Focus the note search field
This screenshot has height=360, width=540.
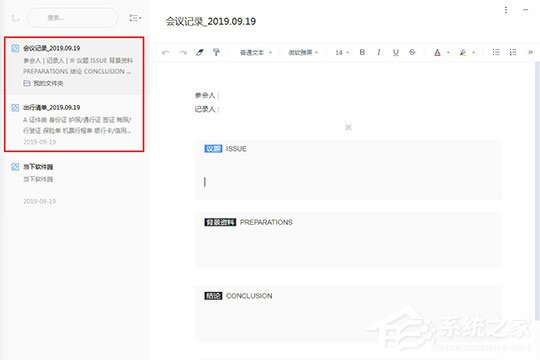coord(72,18)
